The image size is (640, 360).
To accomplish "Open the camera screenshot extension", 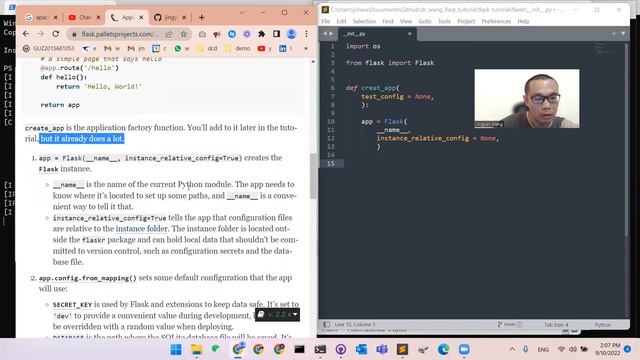I will click(x=202, y=34).
